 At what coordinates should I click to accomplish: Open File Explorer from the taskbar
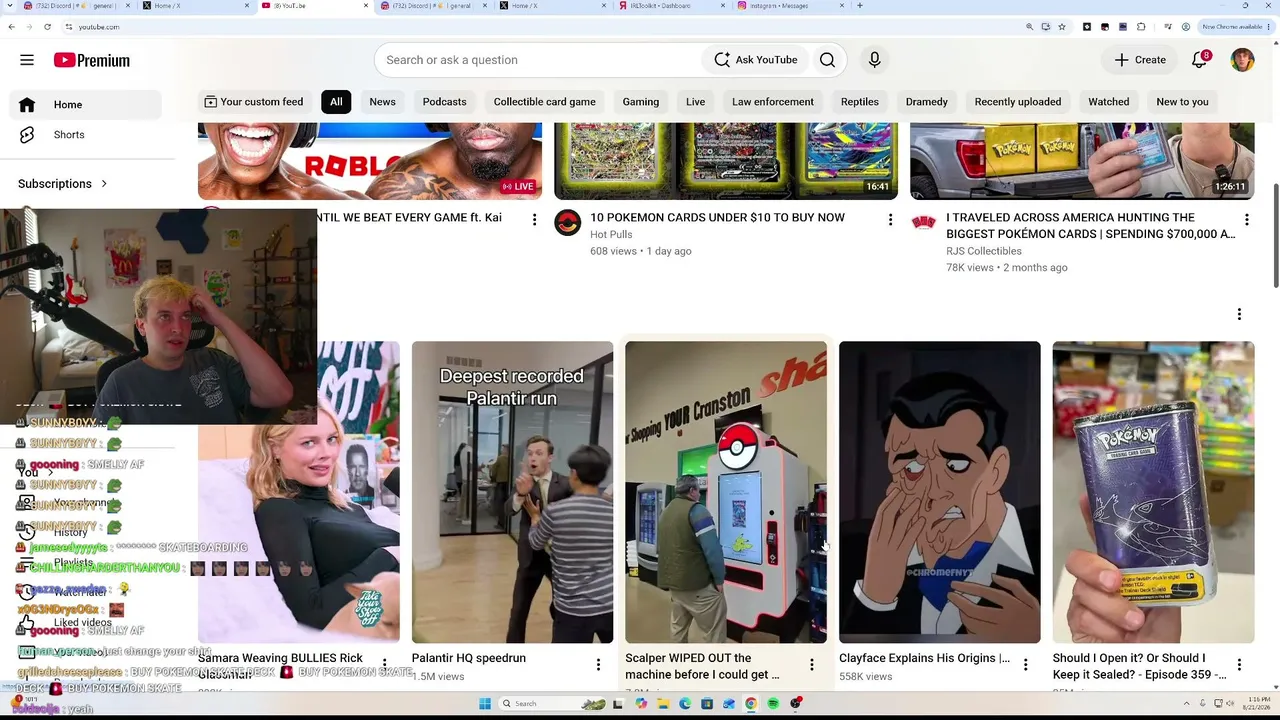point(663,704)
